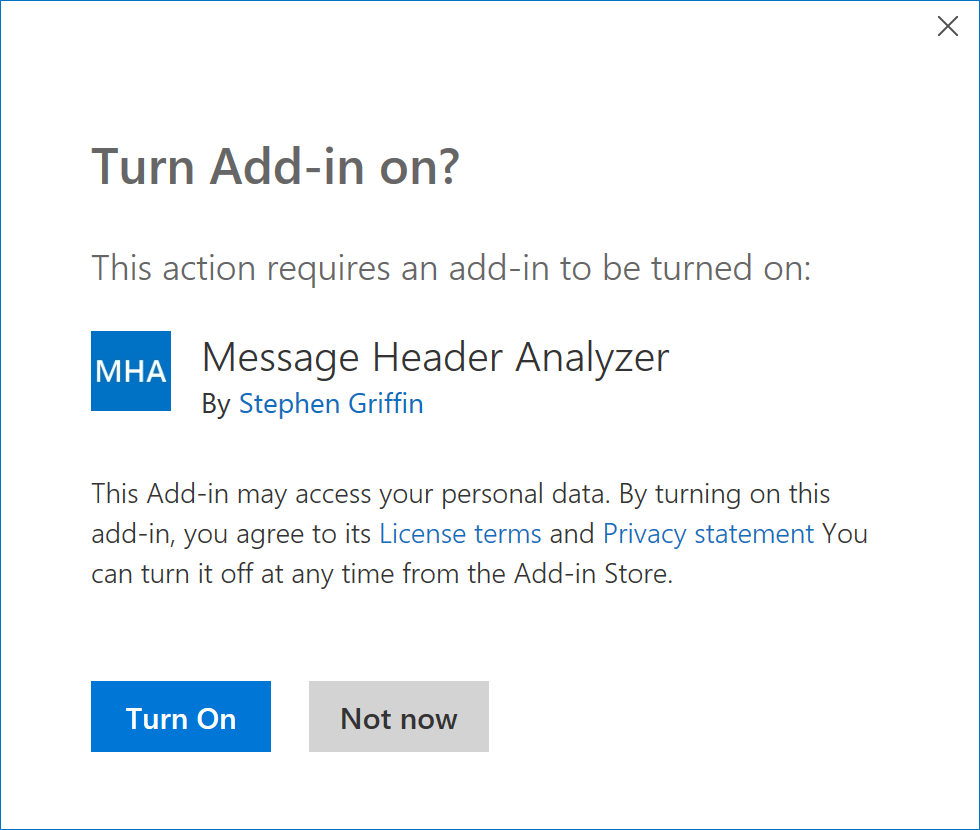Select the dialog title Turn Add-in on?
The height and width of the screenshot is (830, 980).
[x=275, y=166]
